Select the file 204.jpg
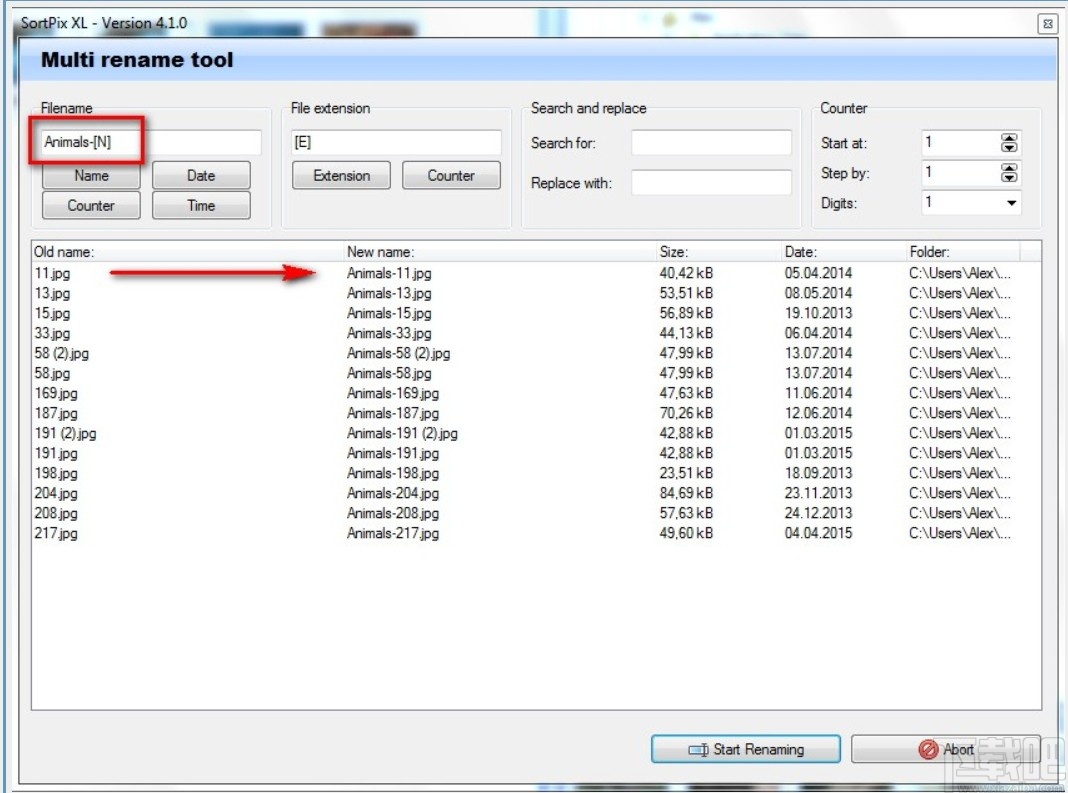1068x793 pixels. pos(56,493)
